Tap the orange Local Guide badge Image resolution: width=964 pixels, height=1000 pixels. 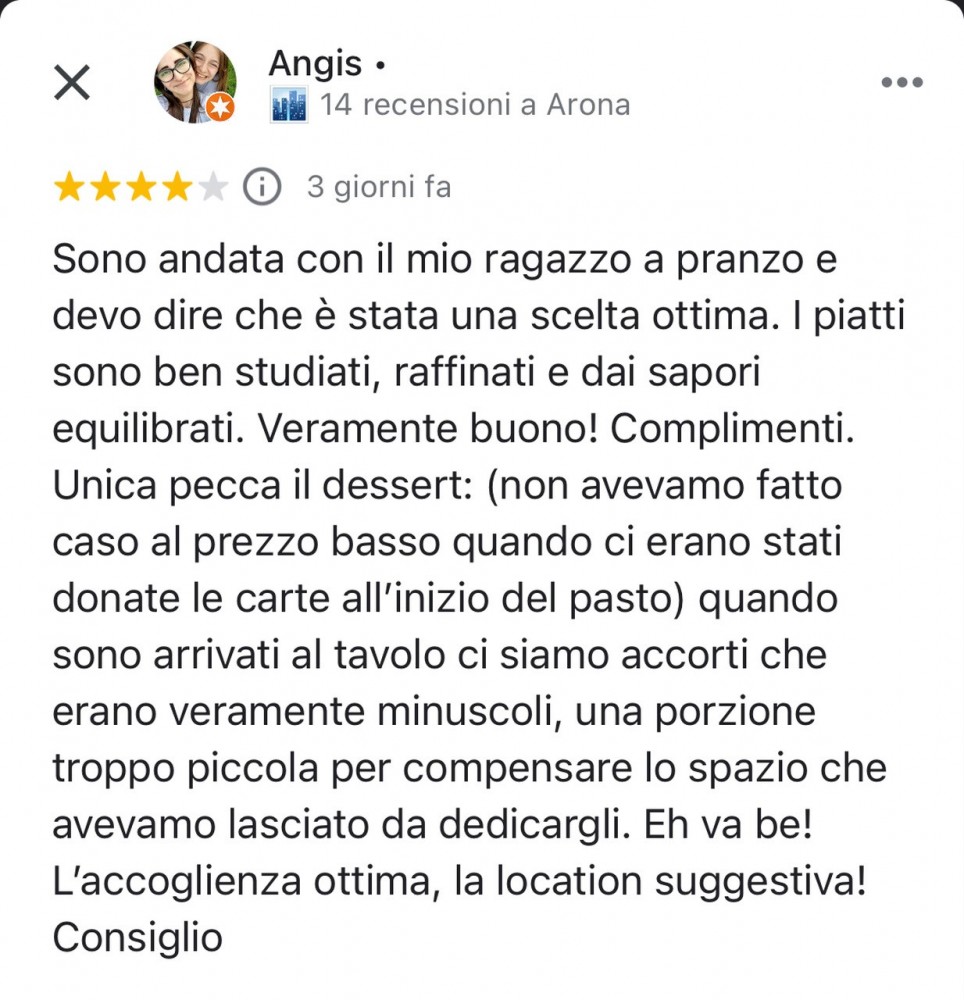pos(221,107)
